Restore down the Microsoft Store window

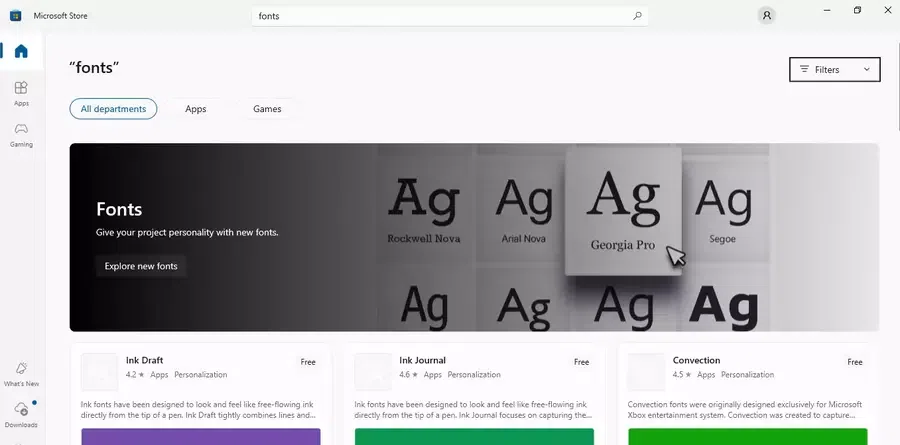pos(857,10)
